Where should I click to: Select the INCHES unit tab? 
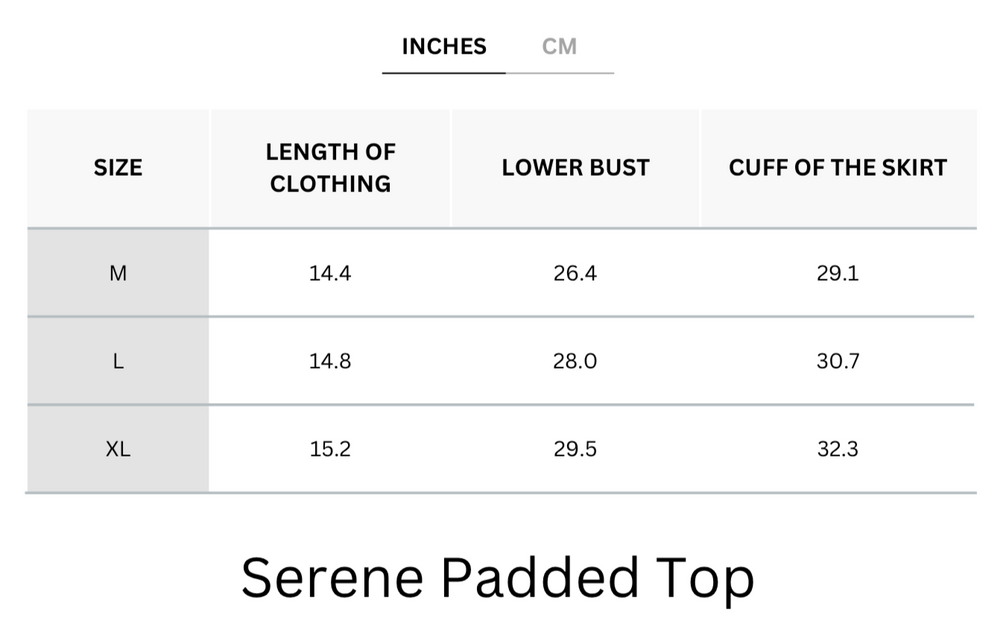click(443, 45)
